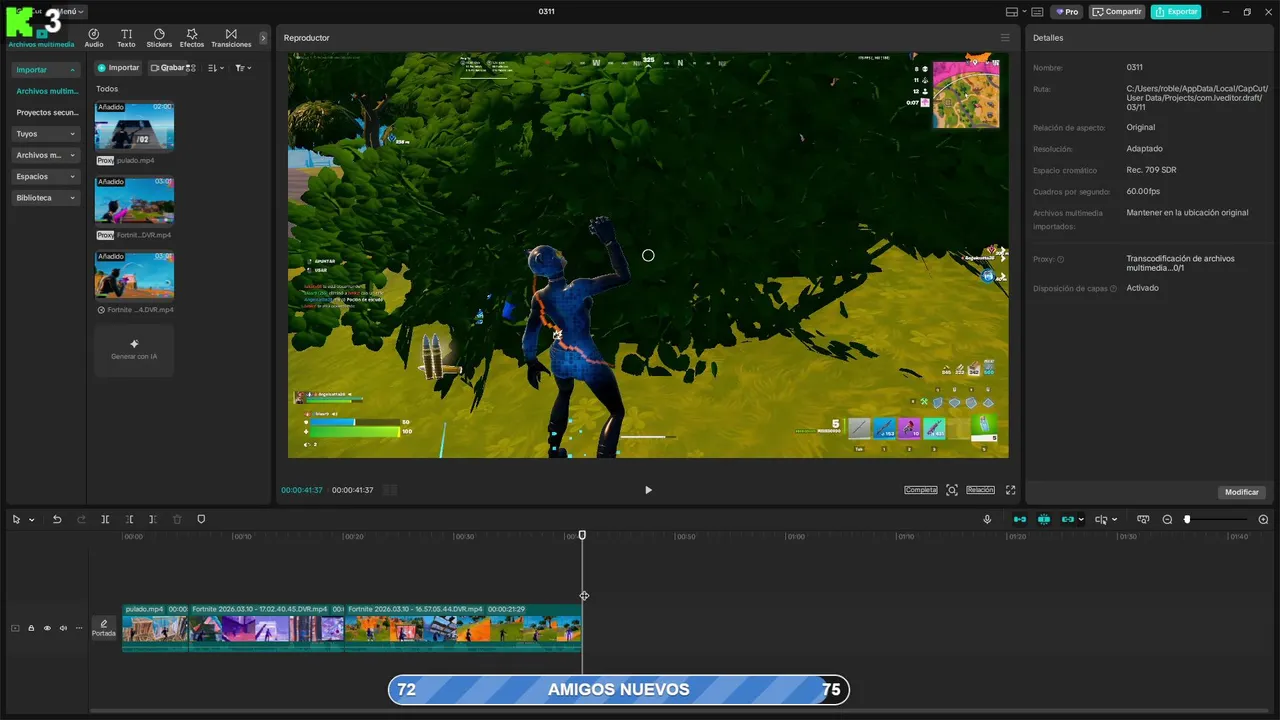1280x720 pixels.
Task: Open the Efectos tab
Action: tap(192, 38)
